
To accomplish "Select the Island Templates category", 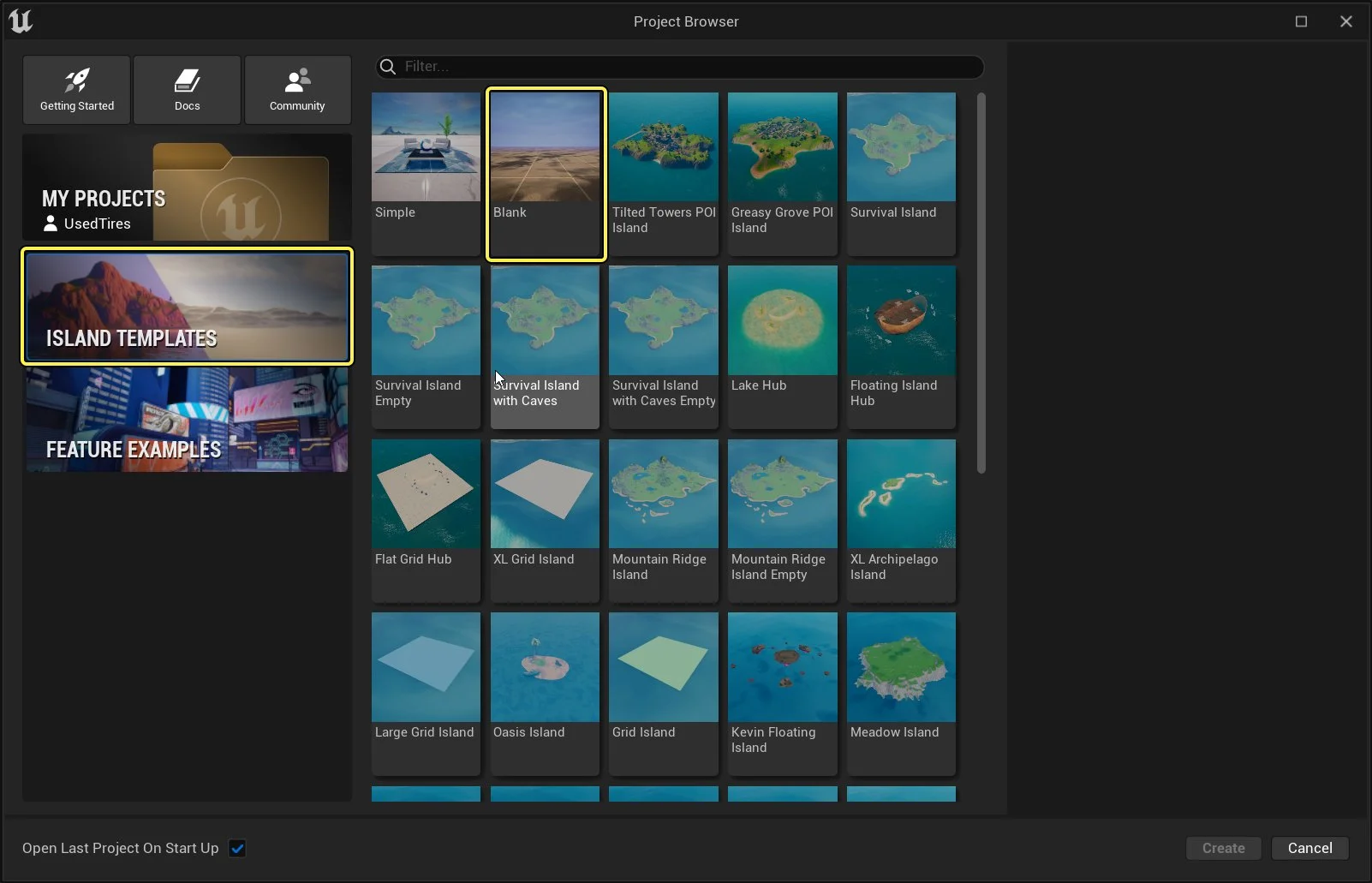I will pos(187,307).
